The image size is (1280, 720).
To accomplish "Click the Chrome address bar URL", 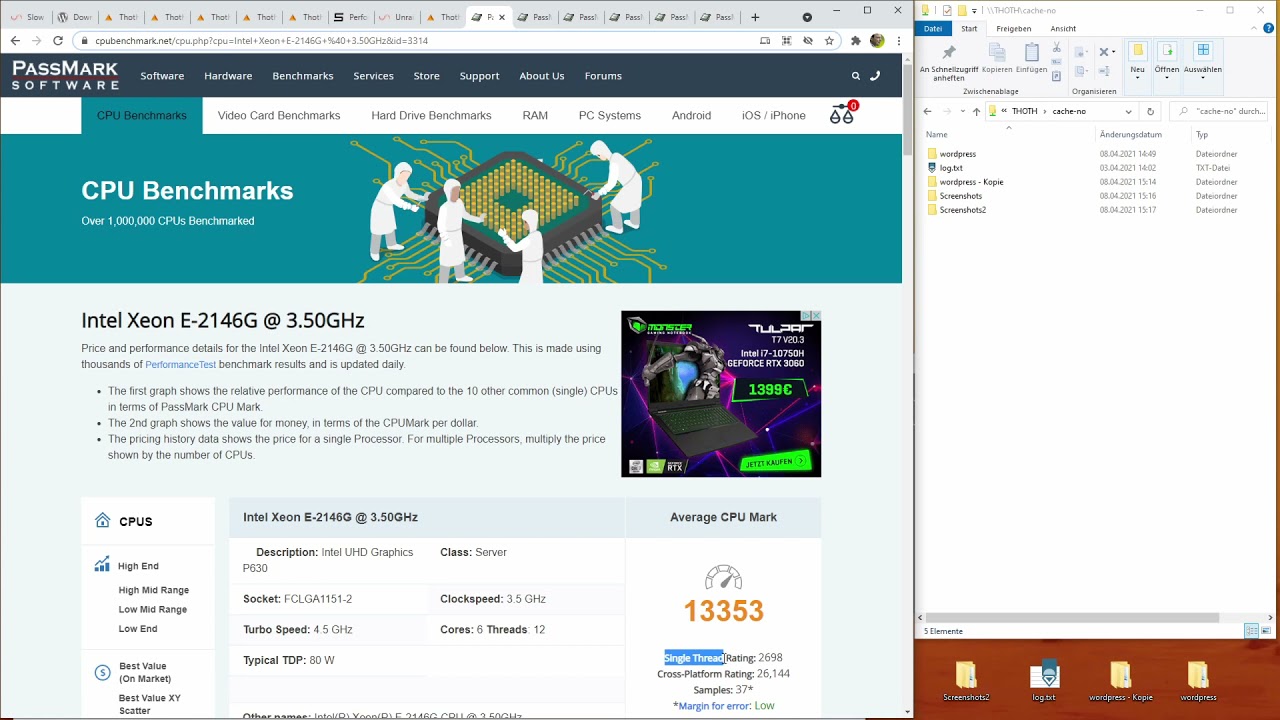I will pyautogui.click(x=262, y=41).
